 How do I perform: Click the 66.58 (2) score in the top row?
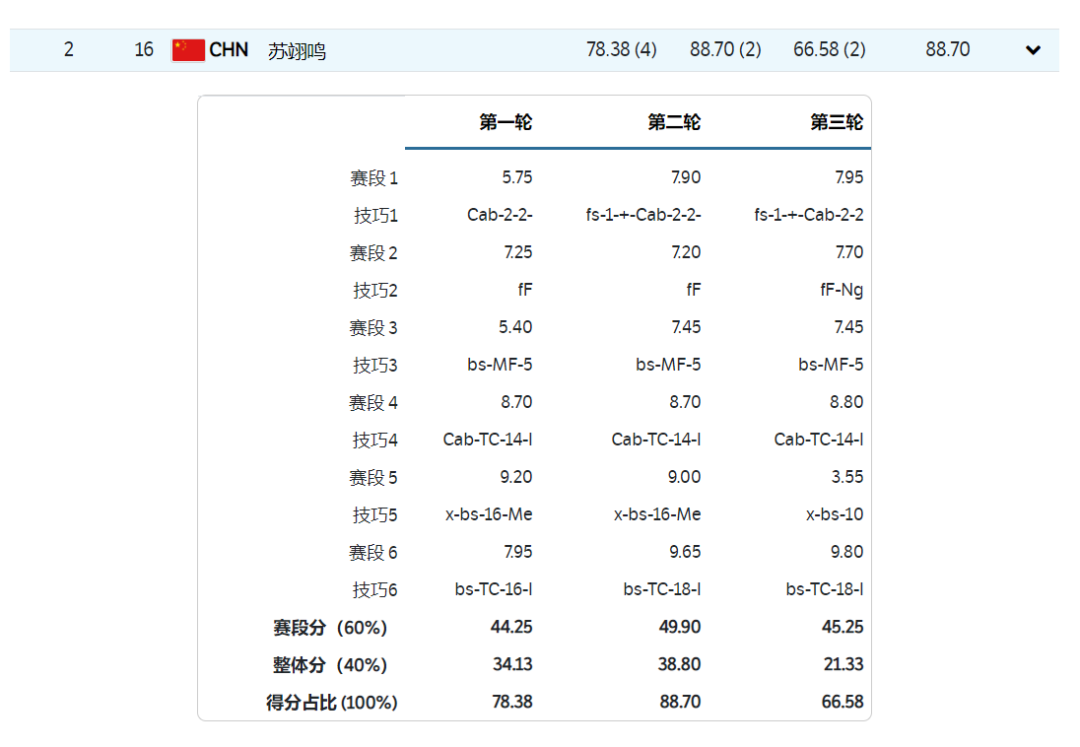(829, 49)
